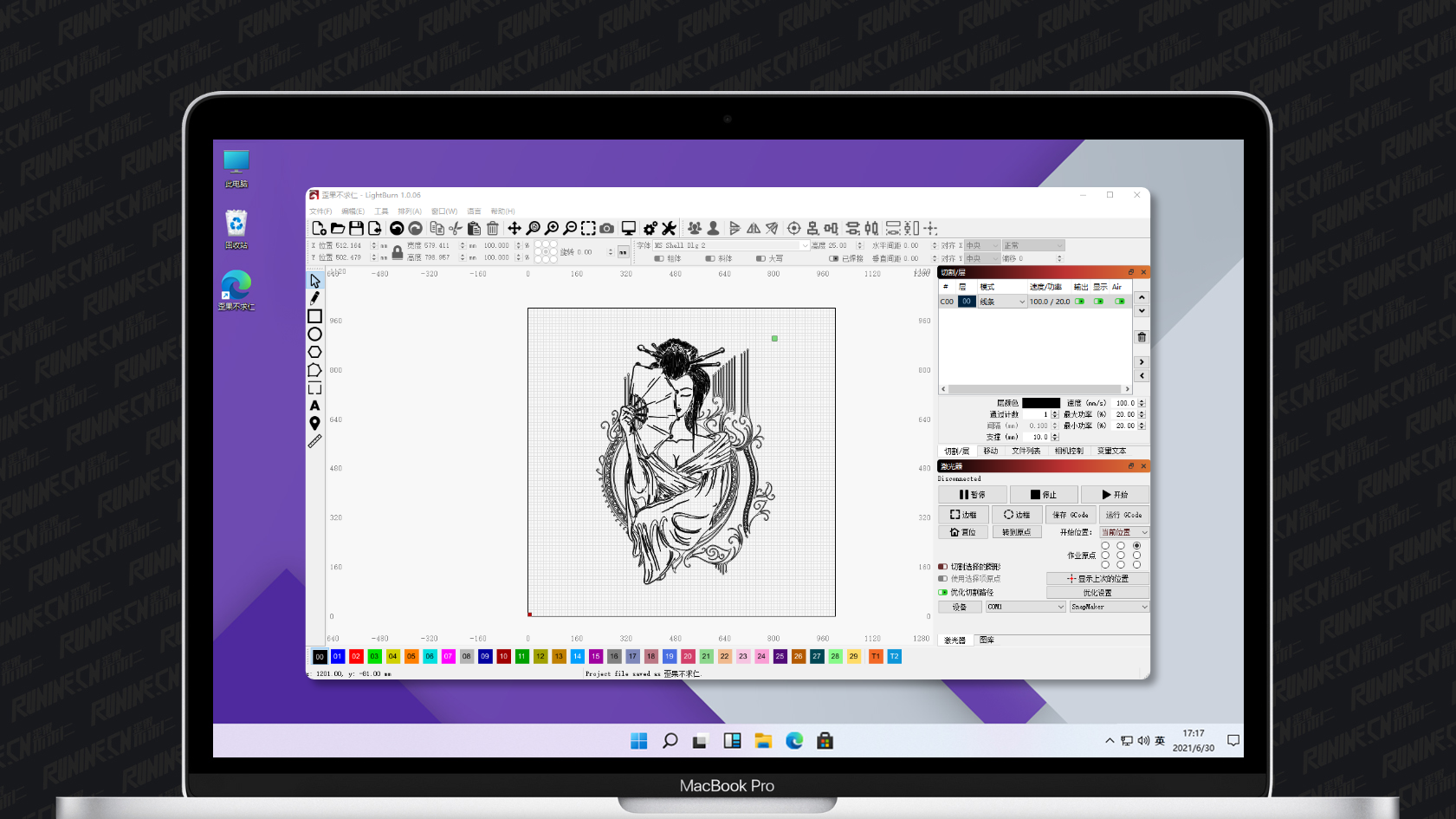Screen dimensions: 1456x819
Task: Switch to the 图库 tab
Action: point(987,640)
